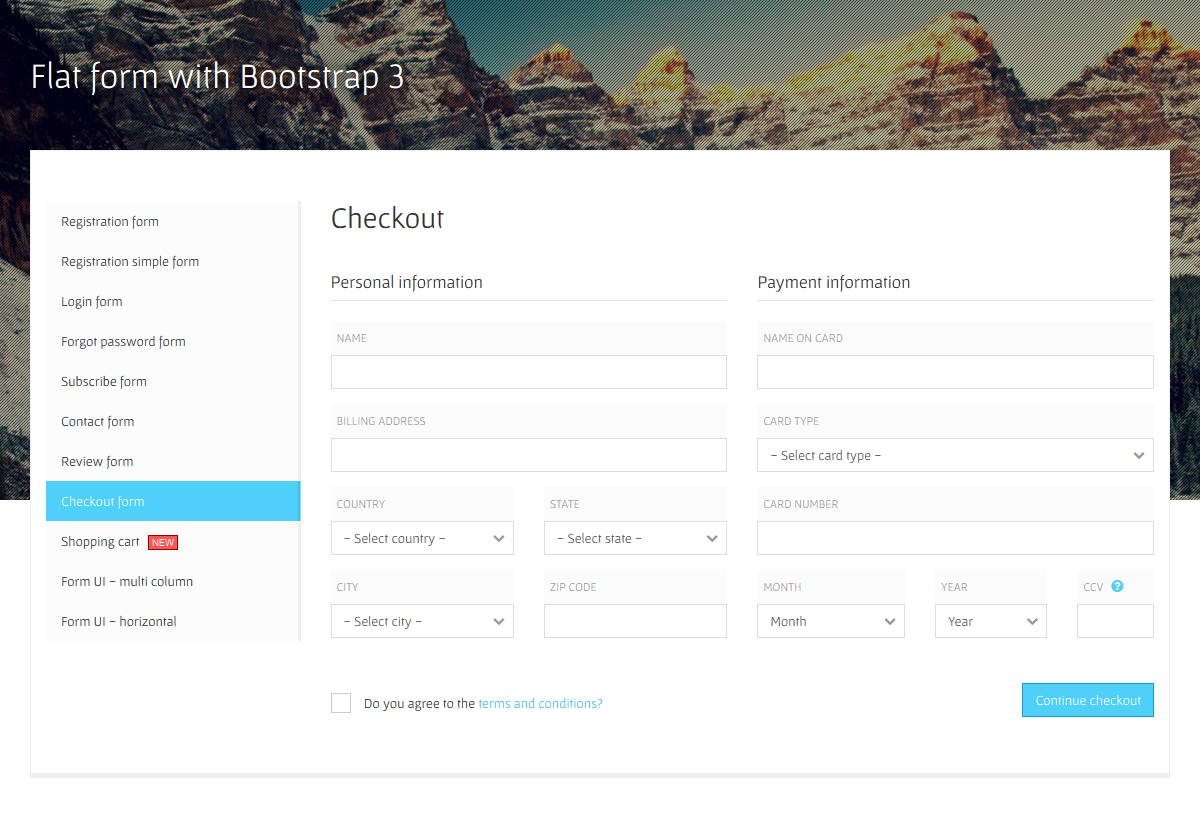Viewport: 1200px width, 829px height.
Task: Open the Select city dropdown
Action: coord(421,621)
